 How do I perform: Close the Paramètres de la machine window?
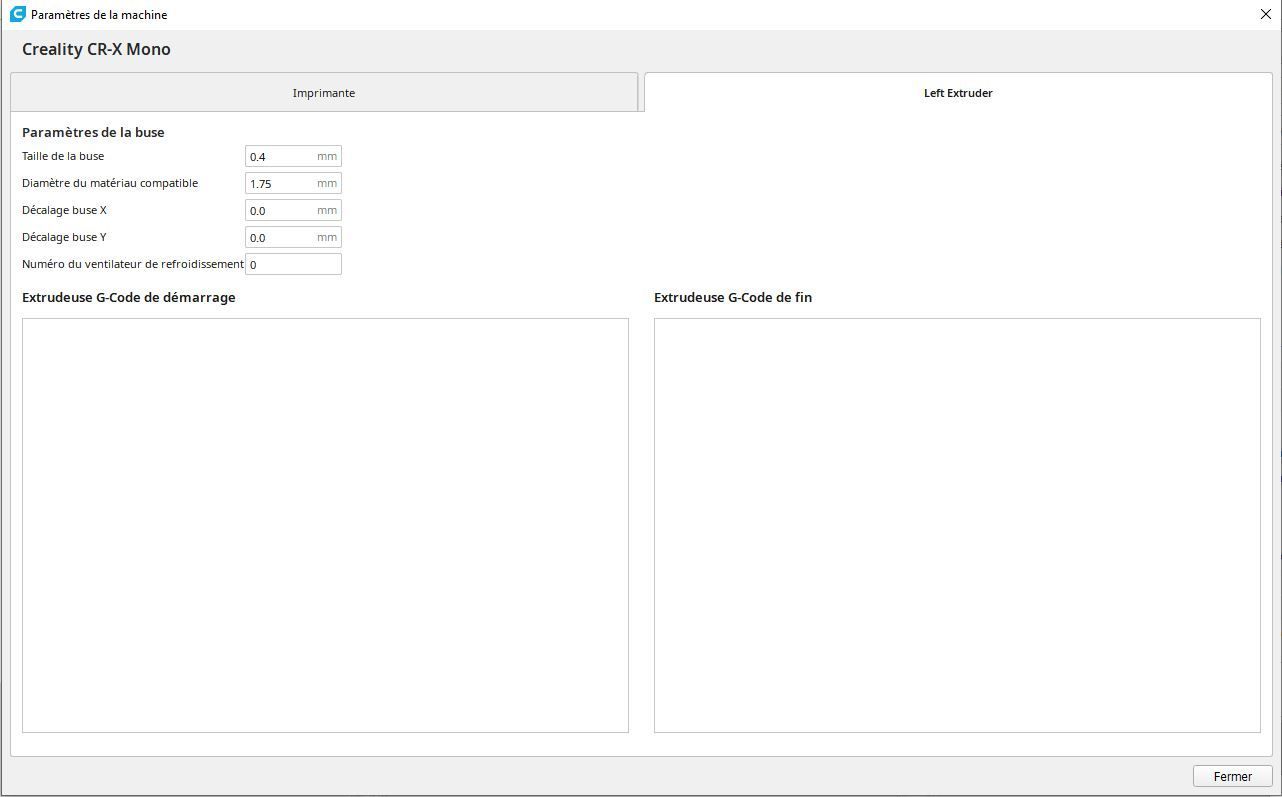pos(1266,14)
